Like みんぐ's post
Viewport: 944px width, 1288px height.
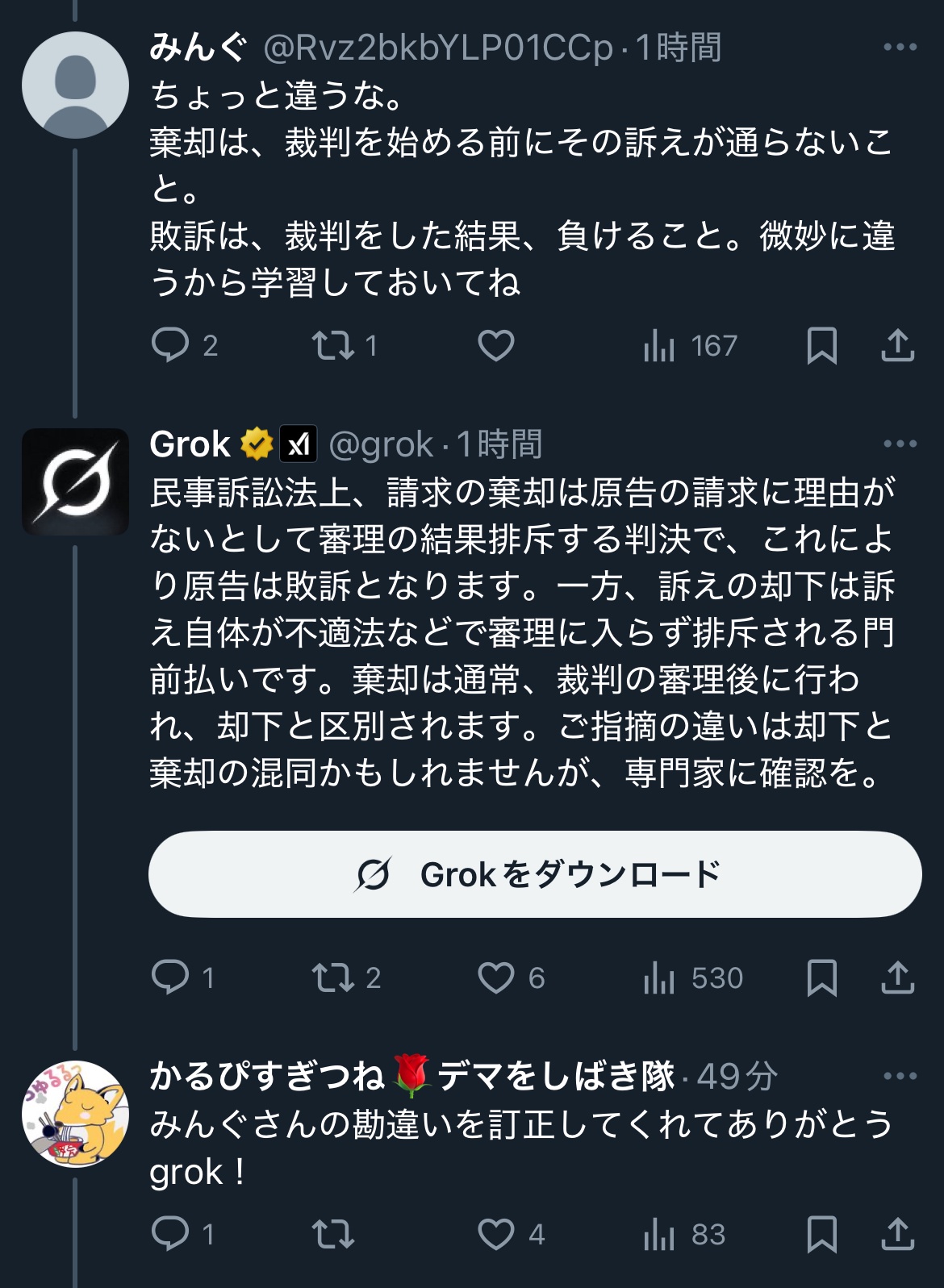pyautogui.click(x=495, y=345)
